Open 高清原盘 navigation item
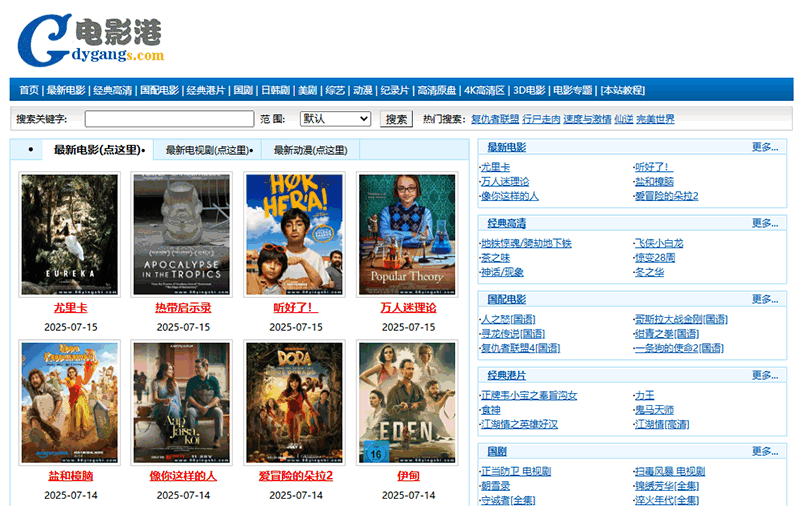800x506 pixels. coord(437,90)
